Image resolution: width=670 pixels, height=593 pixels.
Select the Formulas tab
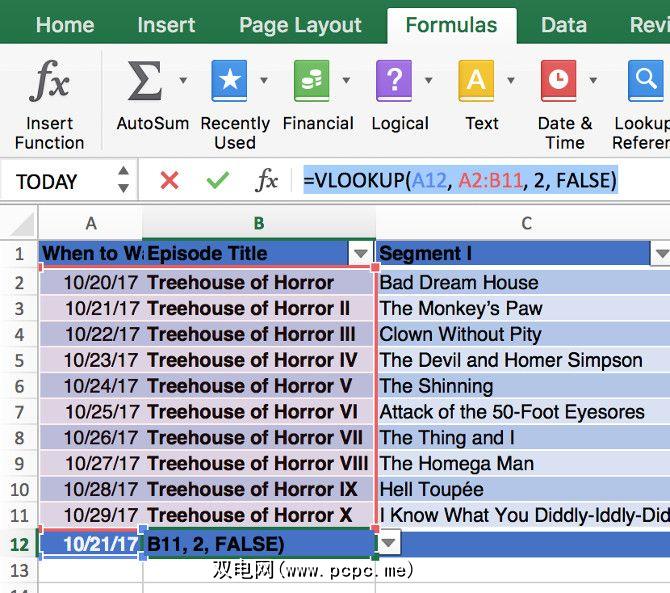pyautogui.click(x=451, y=25)
